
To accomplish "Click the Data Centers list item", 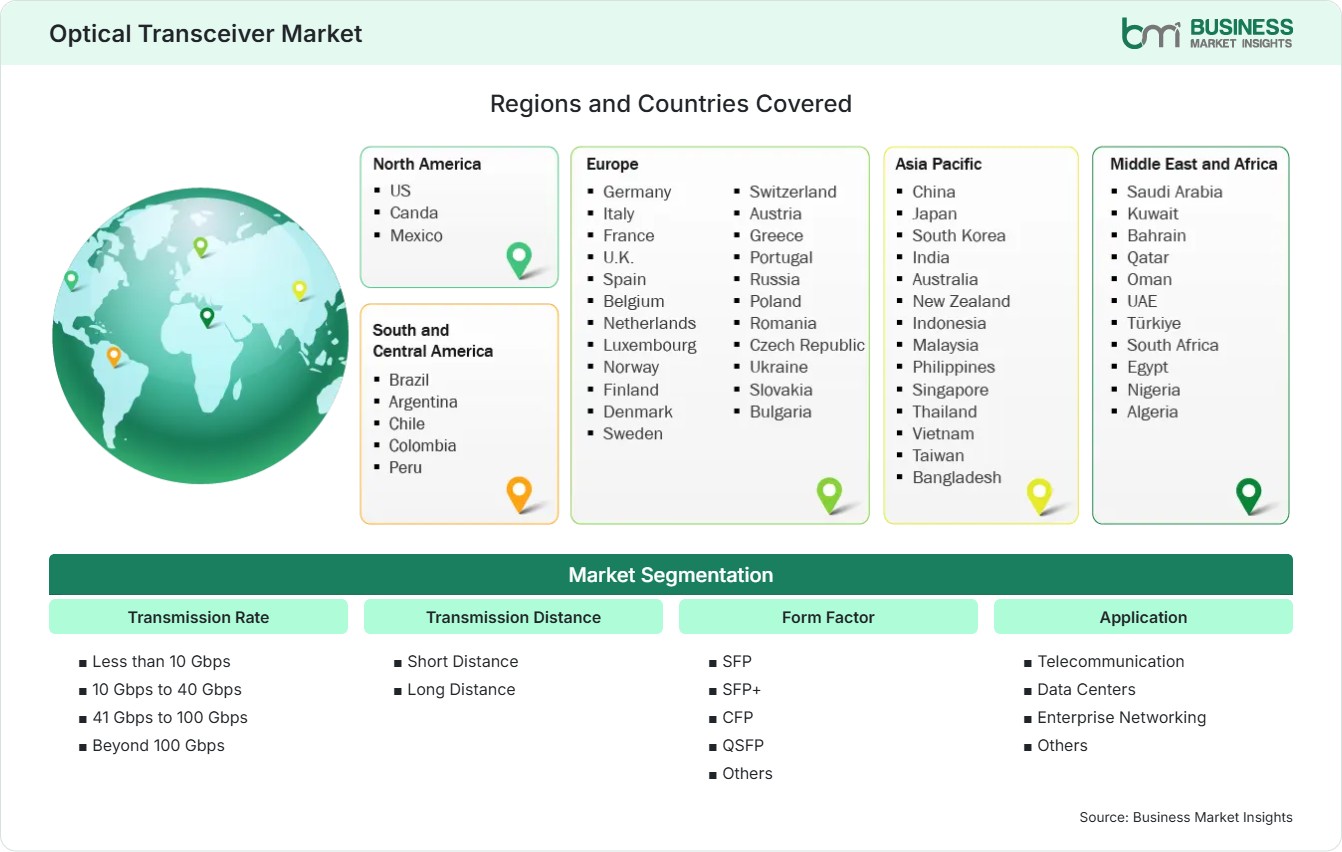I will tap(1086, 689).
